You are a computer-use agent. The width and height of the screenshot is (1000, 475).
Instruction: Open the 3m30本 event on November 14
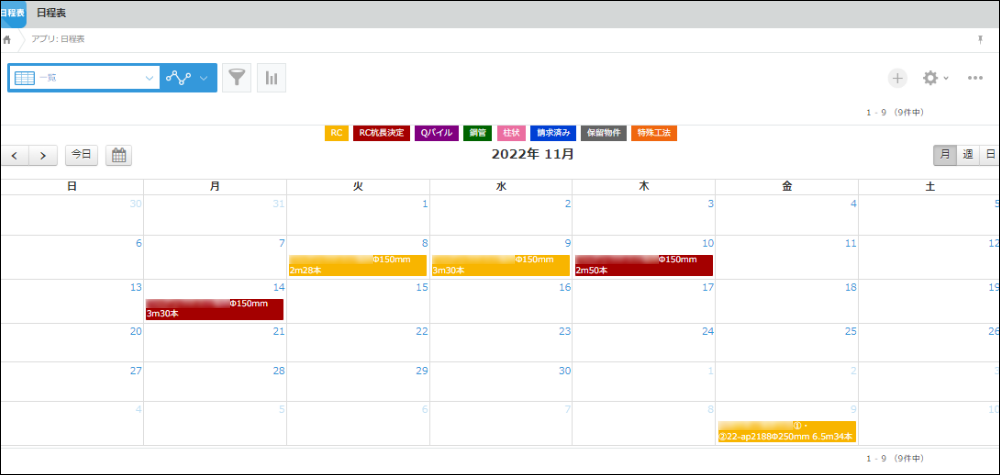pos(214,309)
